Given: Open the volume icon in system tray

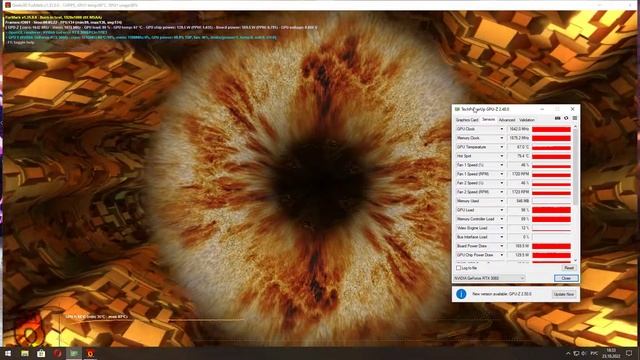Looking at the screenshot, I should [x=584, y=353].
